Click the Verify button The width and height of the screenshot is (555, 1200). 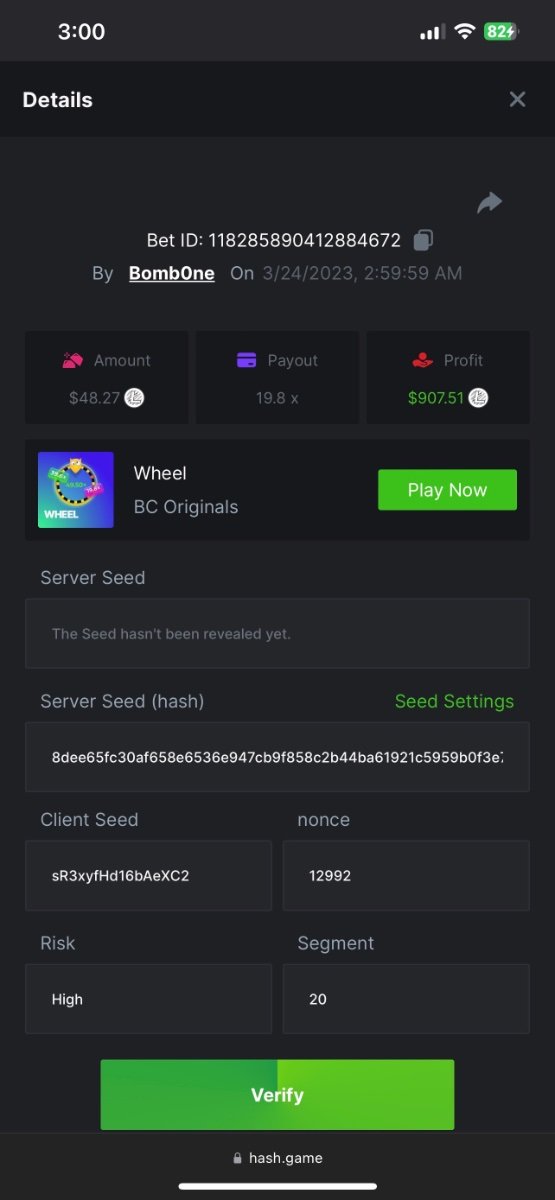tap(277, 1095)
